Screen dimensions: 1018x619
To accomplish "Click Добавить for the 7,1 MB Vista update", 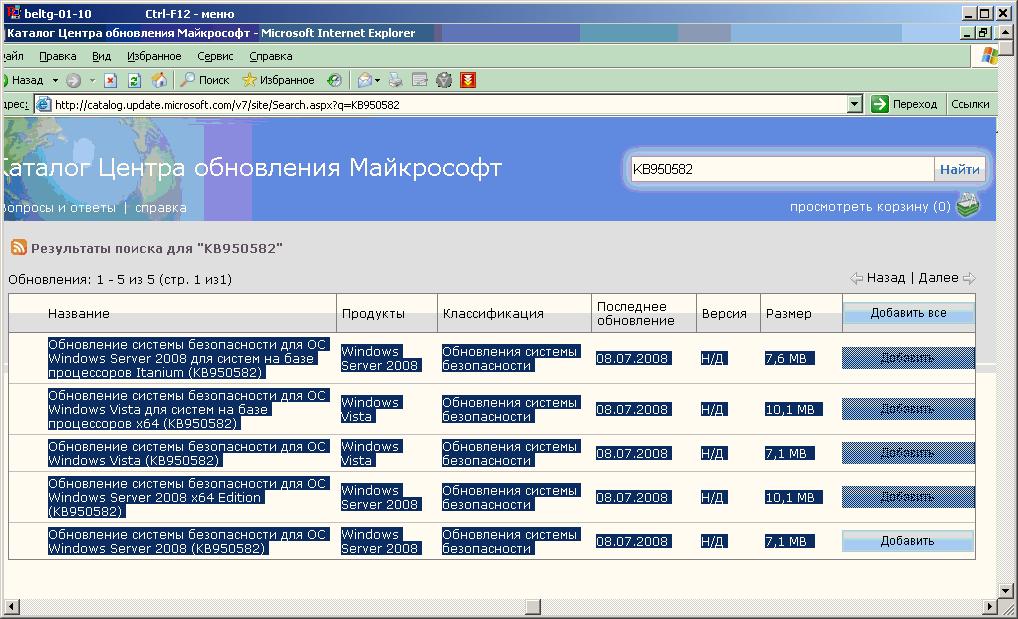I will (x=908, y=453).
